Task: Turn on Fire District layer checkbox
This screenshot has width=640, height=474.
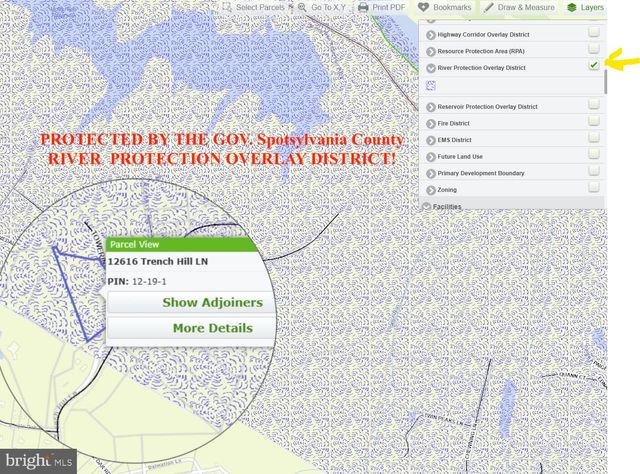Action: click(594, 120)
